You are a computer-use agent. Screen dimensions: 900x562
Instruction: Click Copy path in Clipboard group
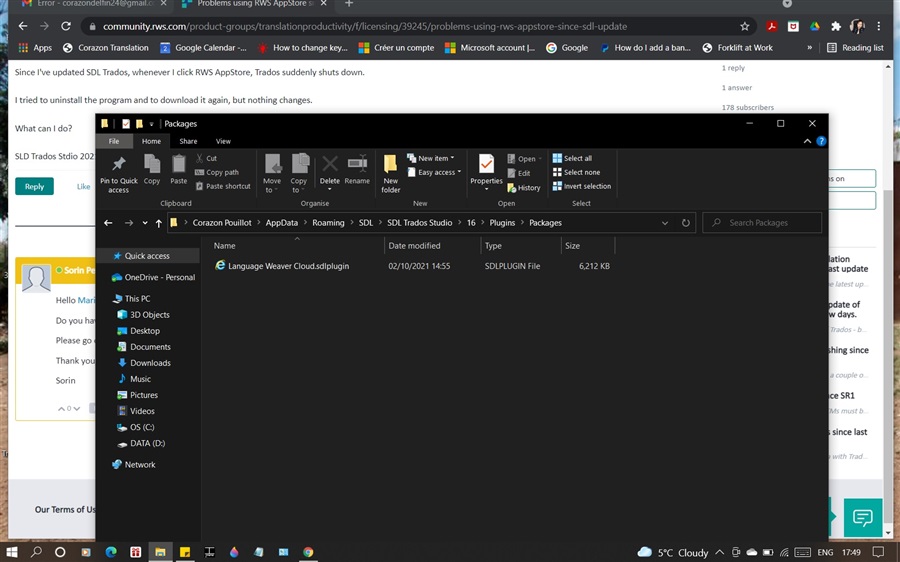217,172
